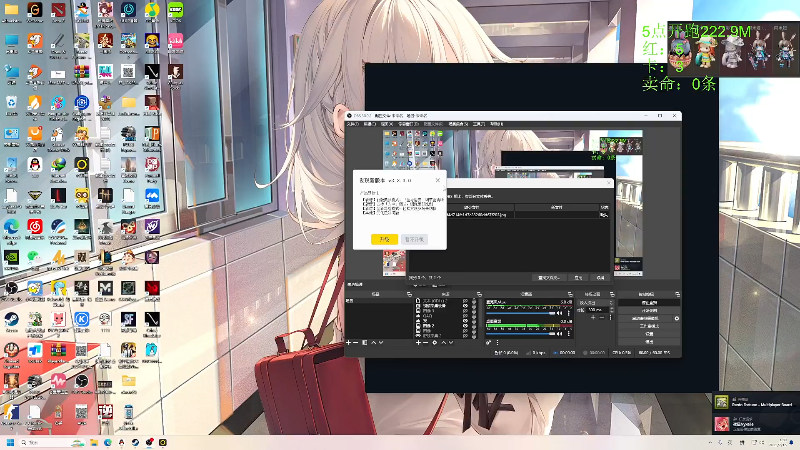
Task: Open the 工具 (Tools) menu in OBS
Action: coord(478,124)
